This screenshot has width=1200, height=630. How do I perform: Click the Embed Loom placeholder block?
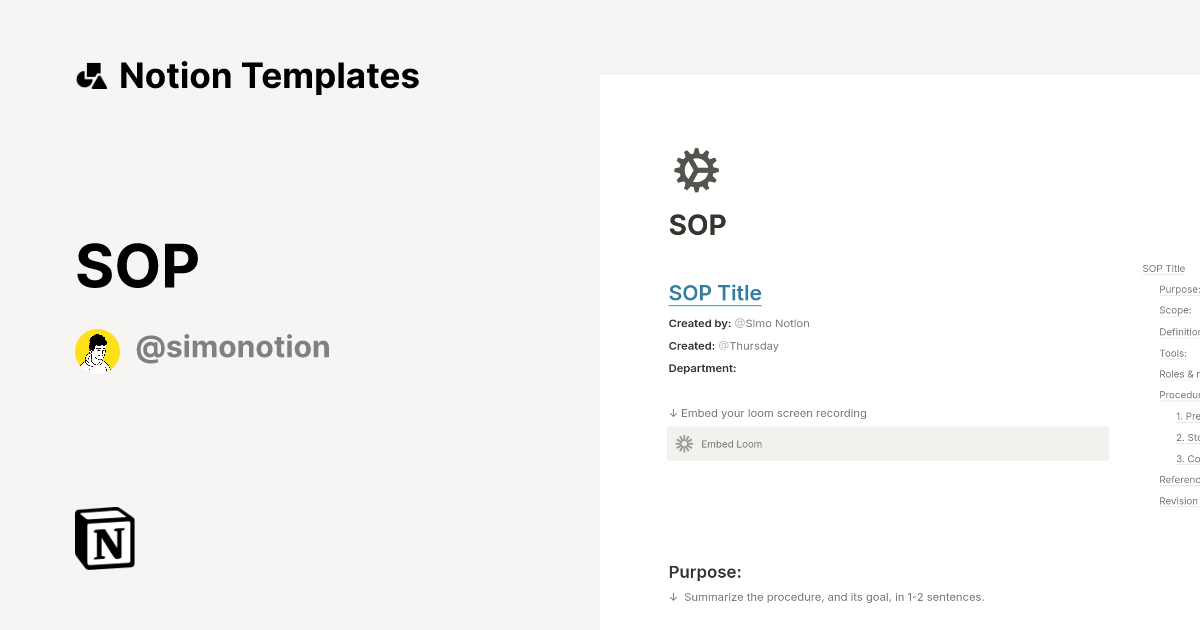888,443
